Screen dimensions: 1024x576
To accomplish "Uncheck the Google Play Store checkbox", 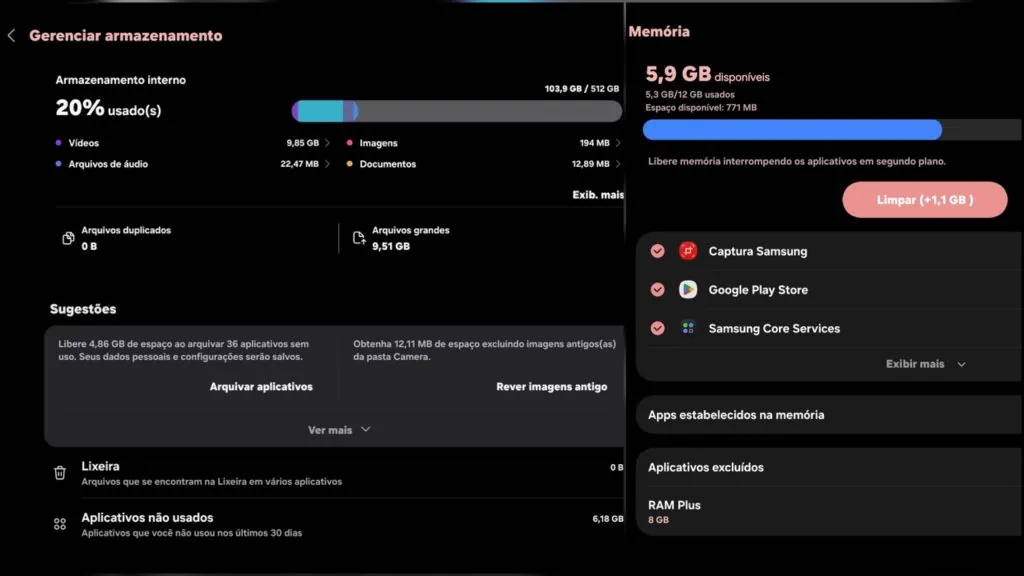I will [657, 290].
